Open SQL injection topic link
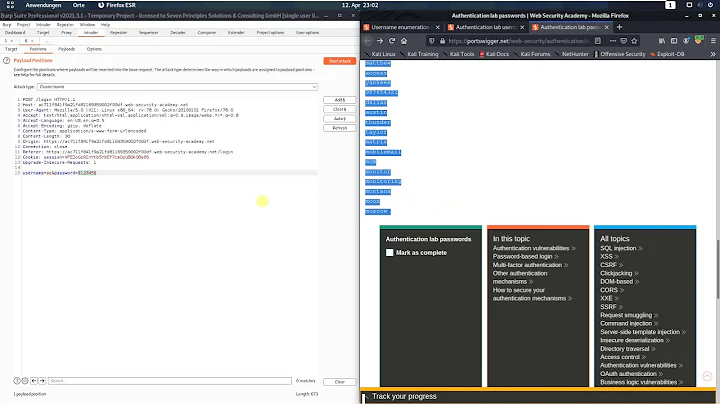Viewport: 720px width, 404px height. [618, 248]
